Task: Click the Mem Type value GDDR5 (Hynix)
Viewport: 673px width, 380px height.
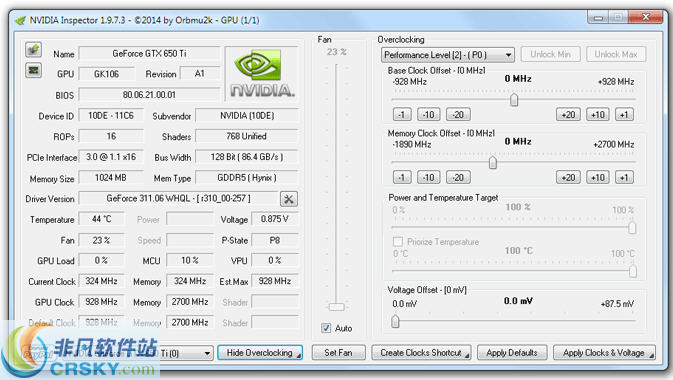Action: [247, 177]
